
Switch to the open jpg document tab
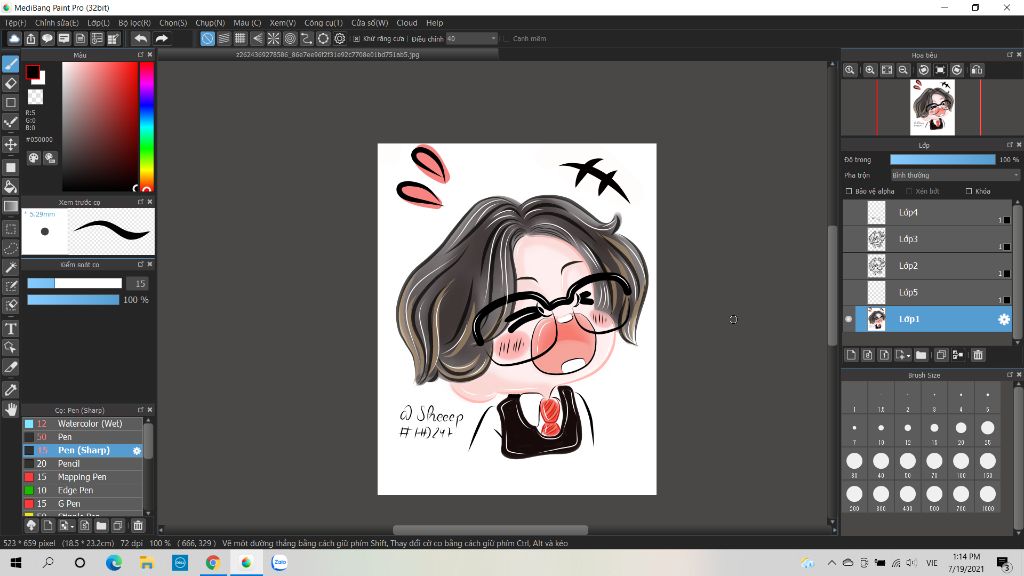[328, 55]
